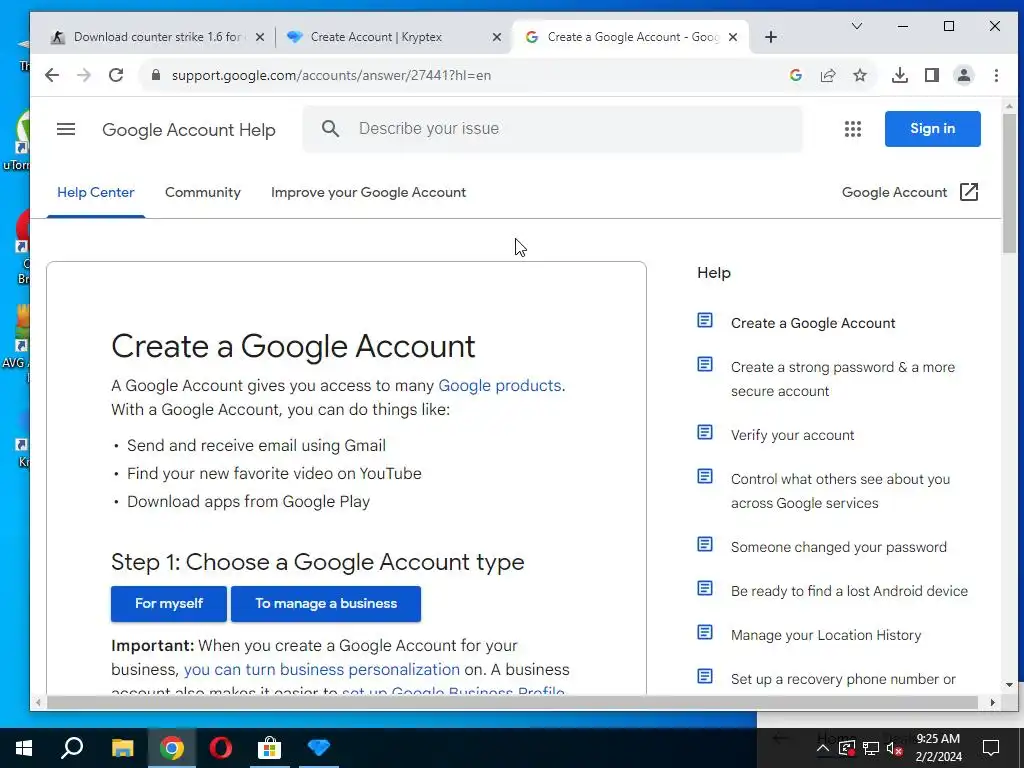Choose the For myself button
Viewport: 1024px width, 768px height.
point(168,603)
